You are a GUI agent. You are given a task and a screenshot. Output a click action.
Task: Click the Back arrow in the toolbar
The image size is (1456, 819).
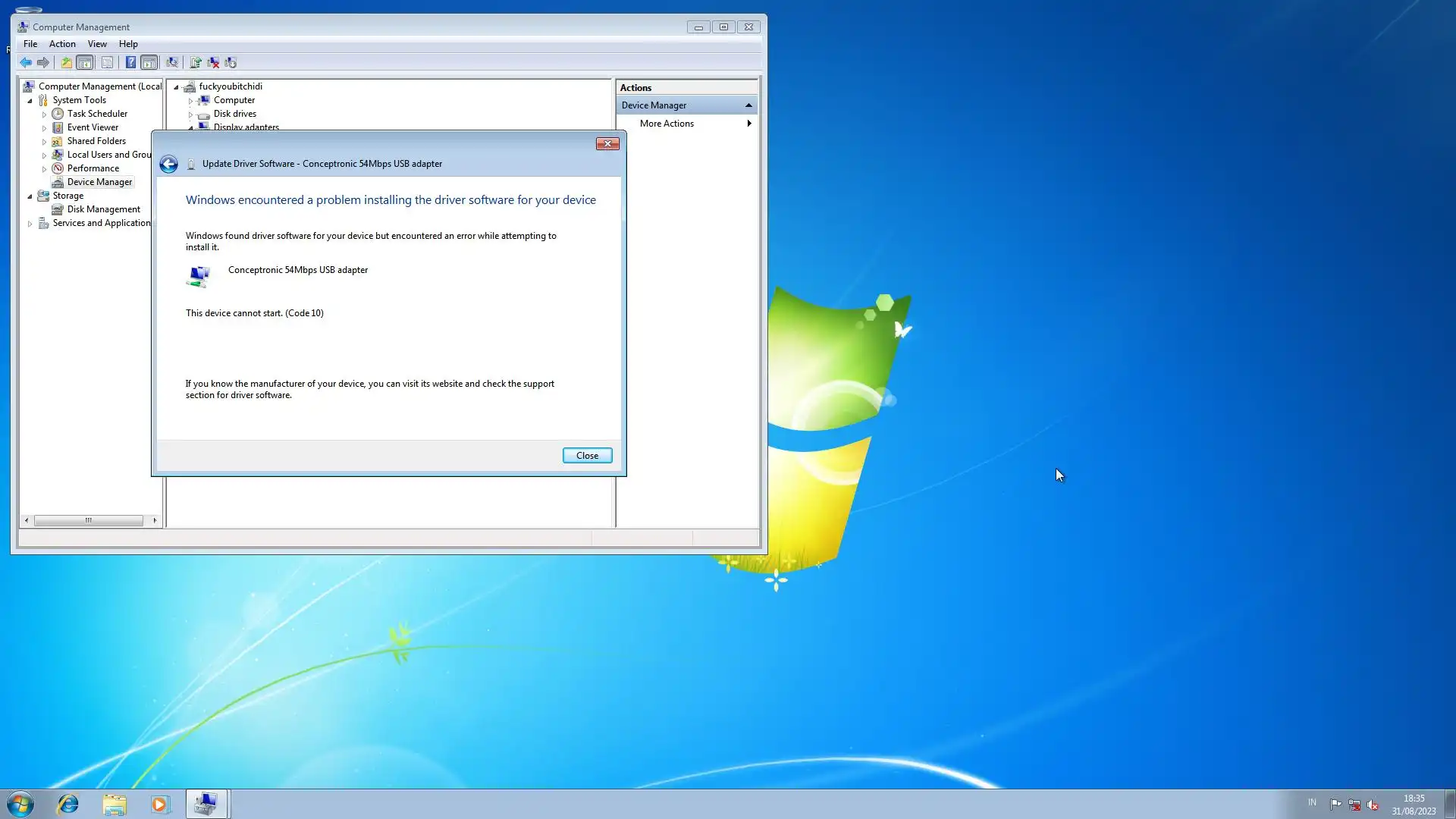point(26,62)
